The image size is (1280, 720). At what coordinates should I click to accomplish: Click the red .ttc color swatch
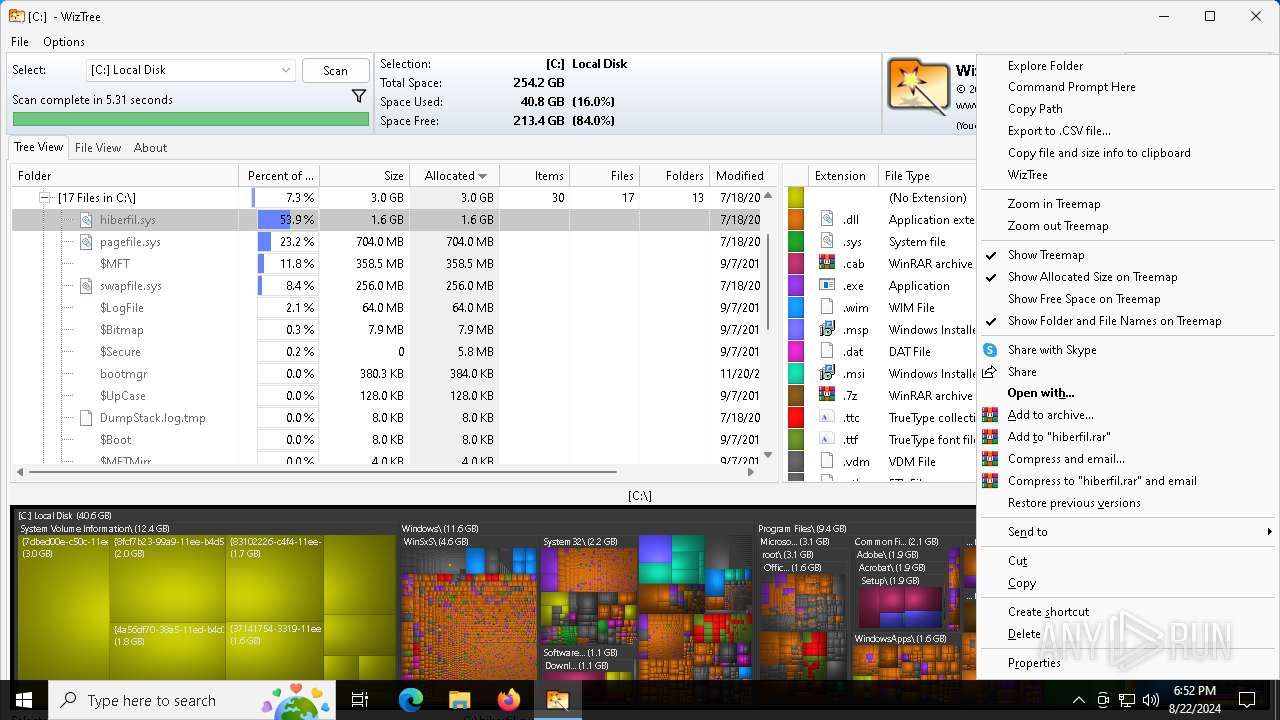(796, 418)
